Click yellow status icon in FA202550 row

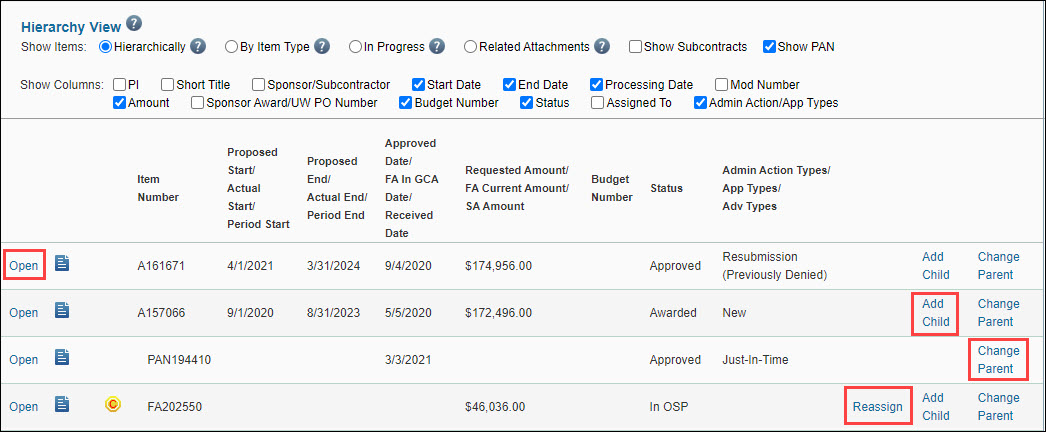(x=113, y=404)
